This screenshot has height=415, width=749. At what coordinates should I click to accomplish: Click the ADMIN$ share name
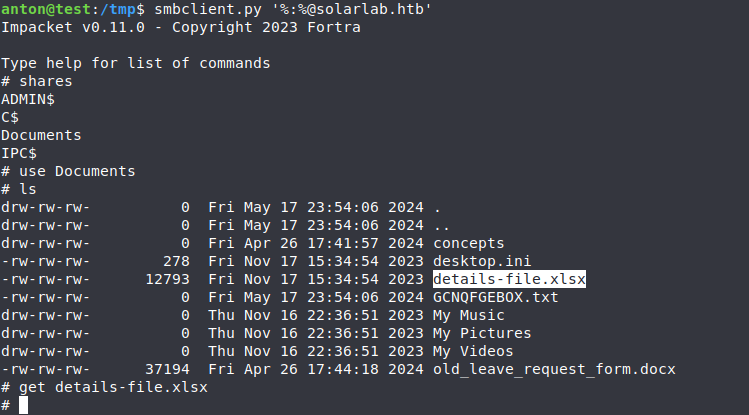pos(28,99)
